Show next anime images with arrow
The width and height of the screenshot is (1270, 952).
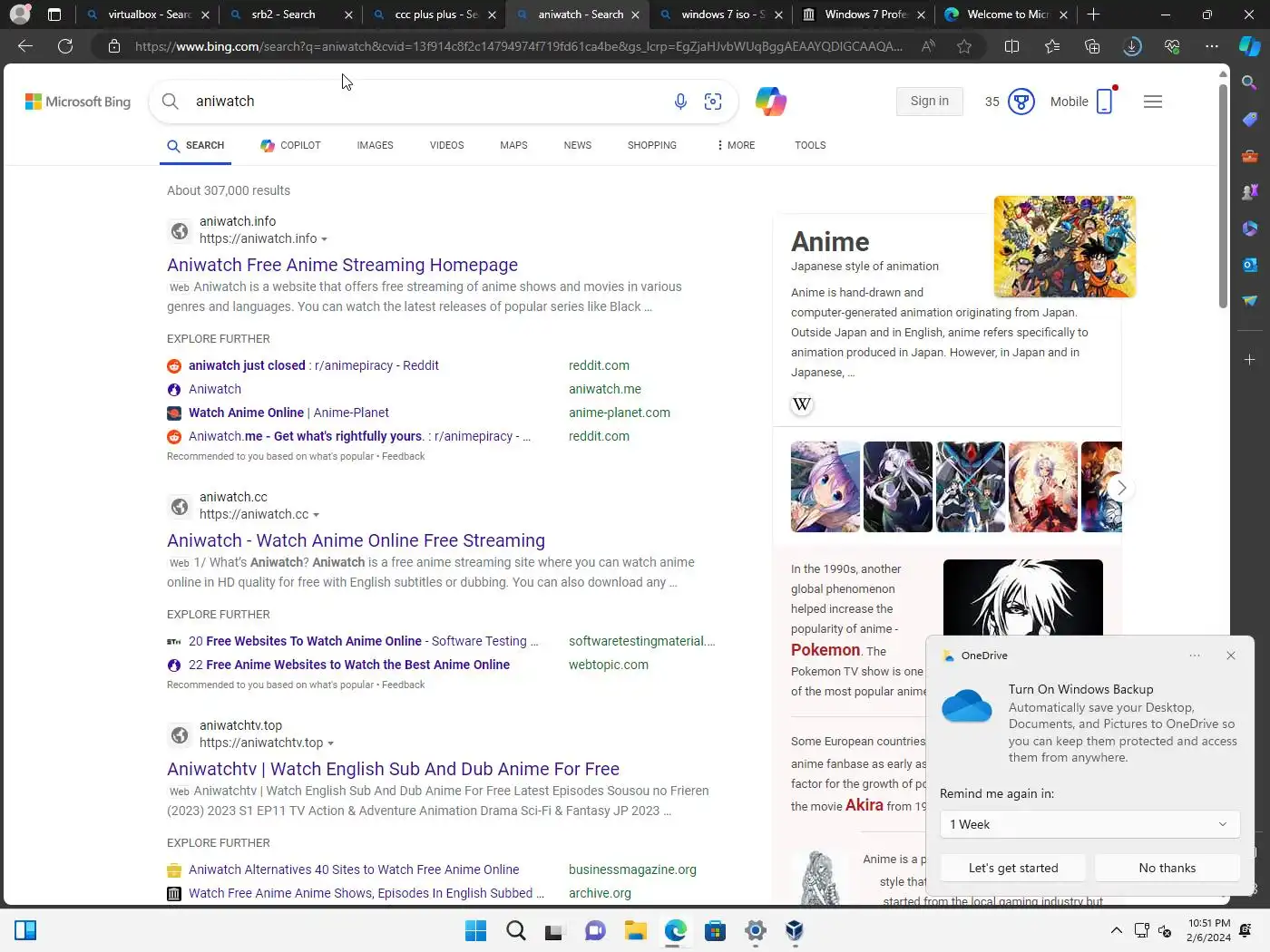pos(1121,488)
